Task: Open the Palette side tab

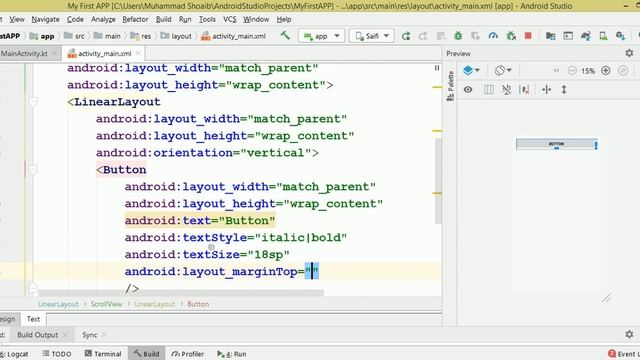Action: (450, 86)
